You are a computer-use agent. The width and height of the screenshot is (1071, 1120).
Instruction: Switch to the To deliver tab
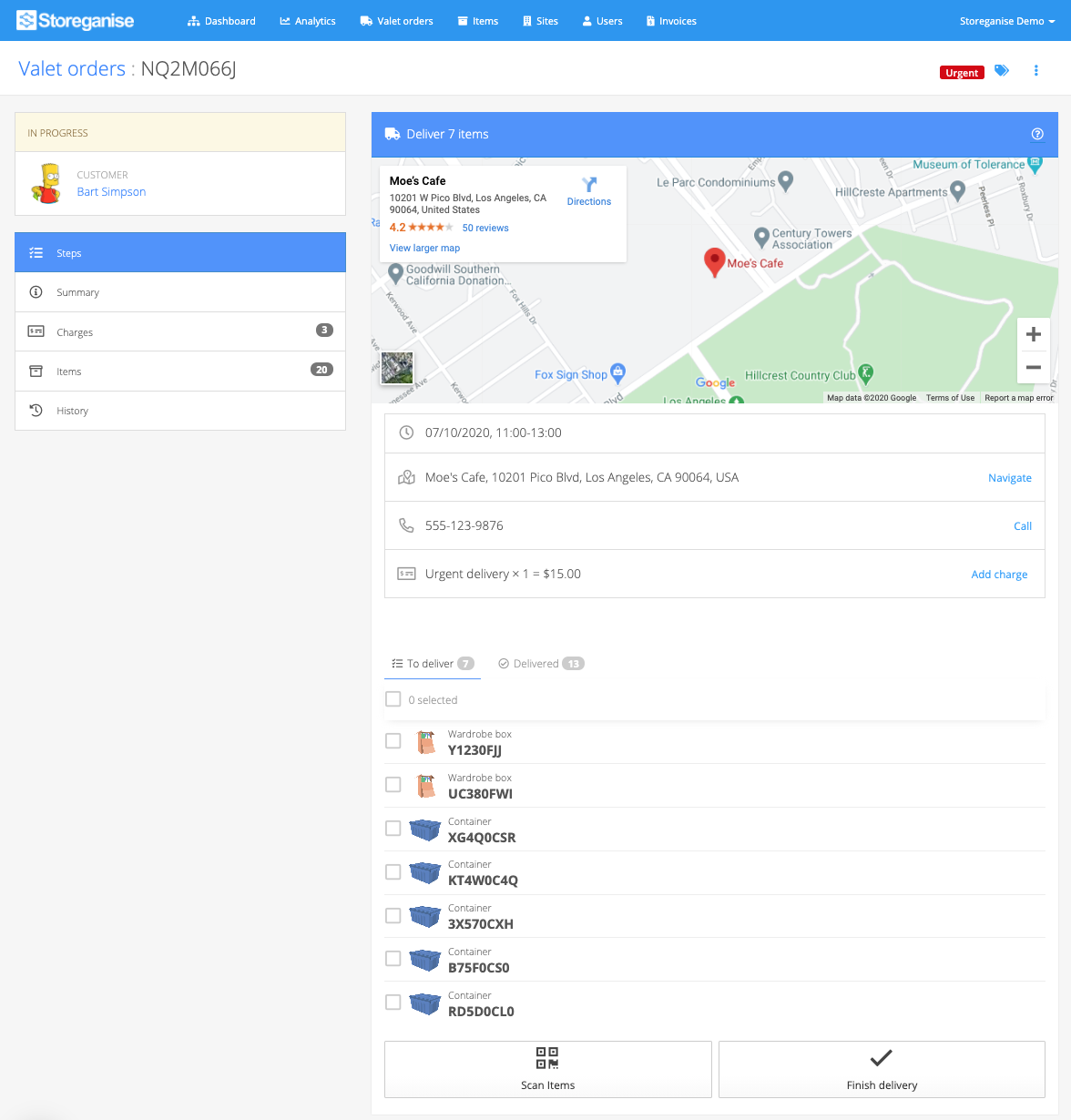(433, 663)
